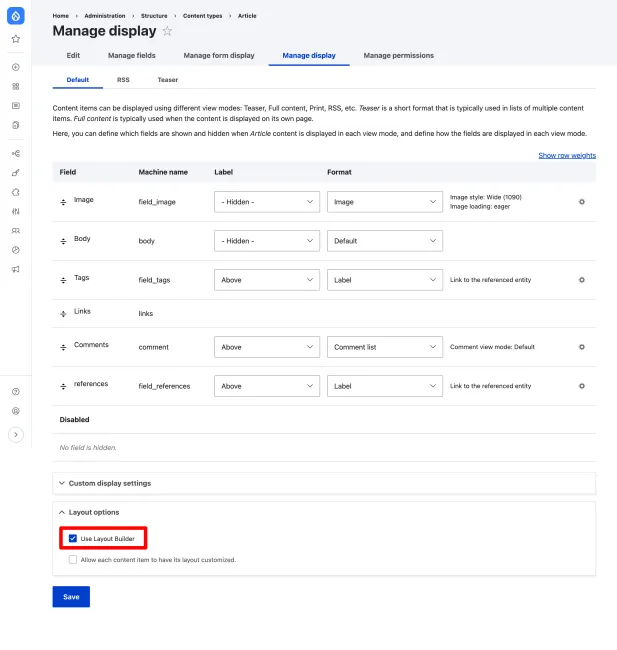Click the People icon in sidebar
This screenshot has width=617, height=650.
click(x=15, y=230)
